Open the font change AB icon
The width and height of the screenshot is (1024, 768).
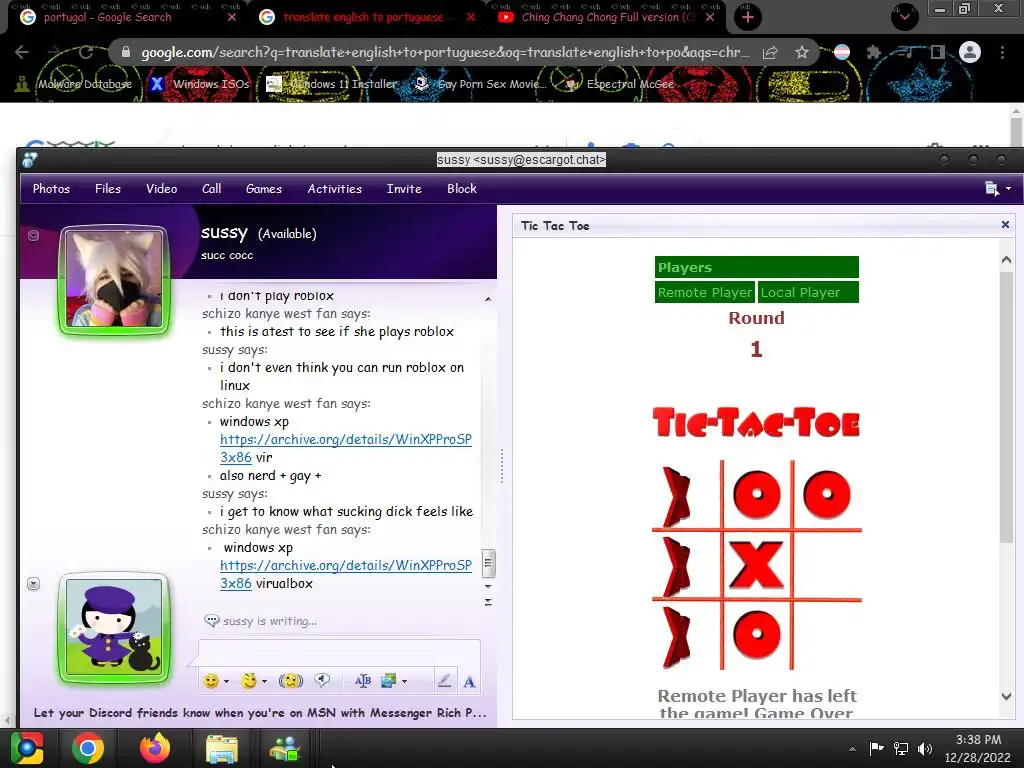click(x=362, y=681)
